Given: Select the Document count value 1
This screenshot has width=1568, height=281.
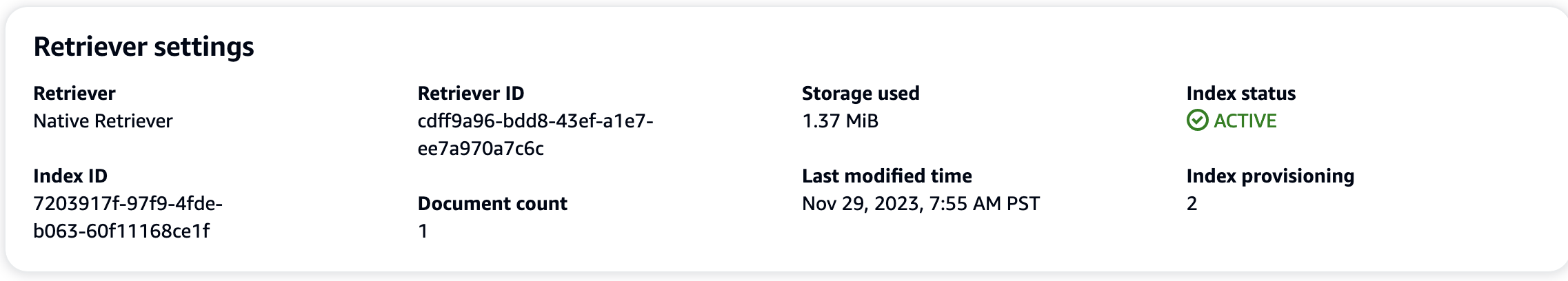Looking at the screenshot, I should [x=423, y=231].
